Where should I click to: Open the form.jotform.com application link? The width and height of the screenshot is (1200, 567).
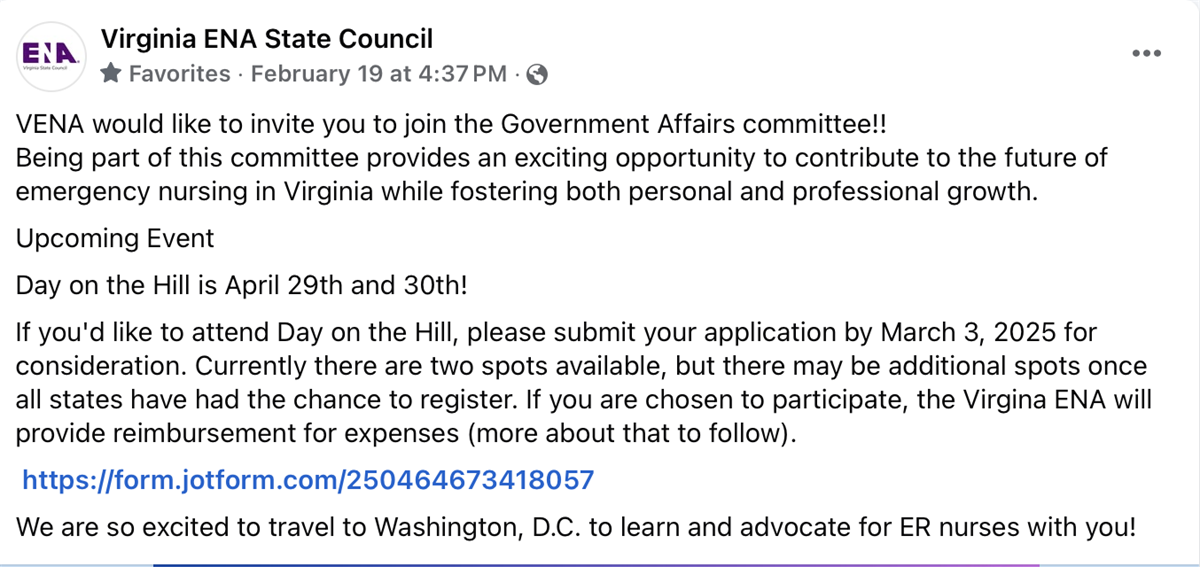pyautogui.click(x=308, y=480)
